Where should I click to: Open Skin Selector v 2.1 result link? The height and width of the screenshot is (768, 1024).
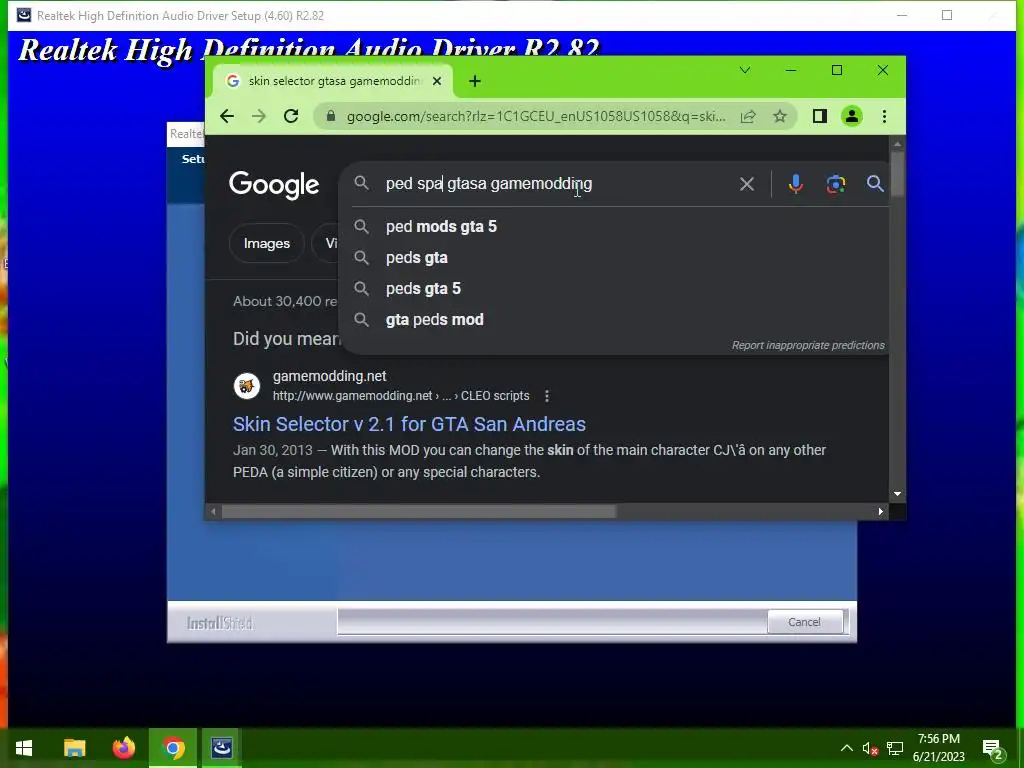[x=409, y=424]
